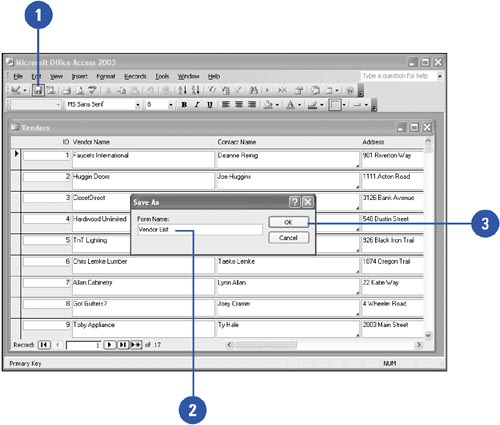Click the File Search toolbar icon
The width and height of the screenshot is (500, 425).
click(50, 90)
